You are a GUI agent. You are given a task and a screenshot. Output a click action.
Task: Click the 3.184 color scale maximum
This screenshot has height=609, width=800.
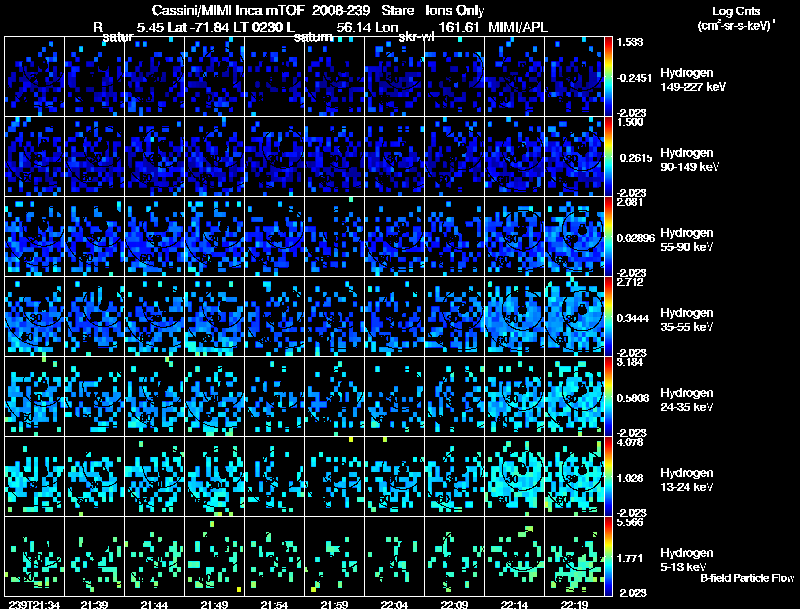(630, 362)
